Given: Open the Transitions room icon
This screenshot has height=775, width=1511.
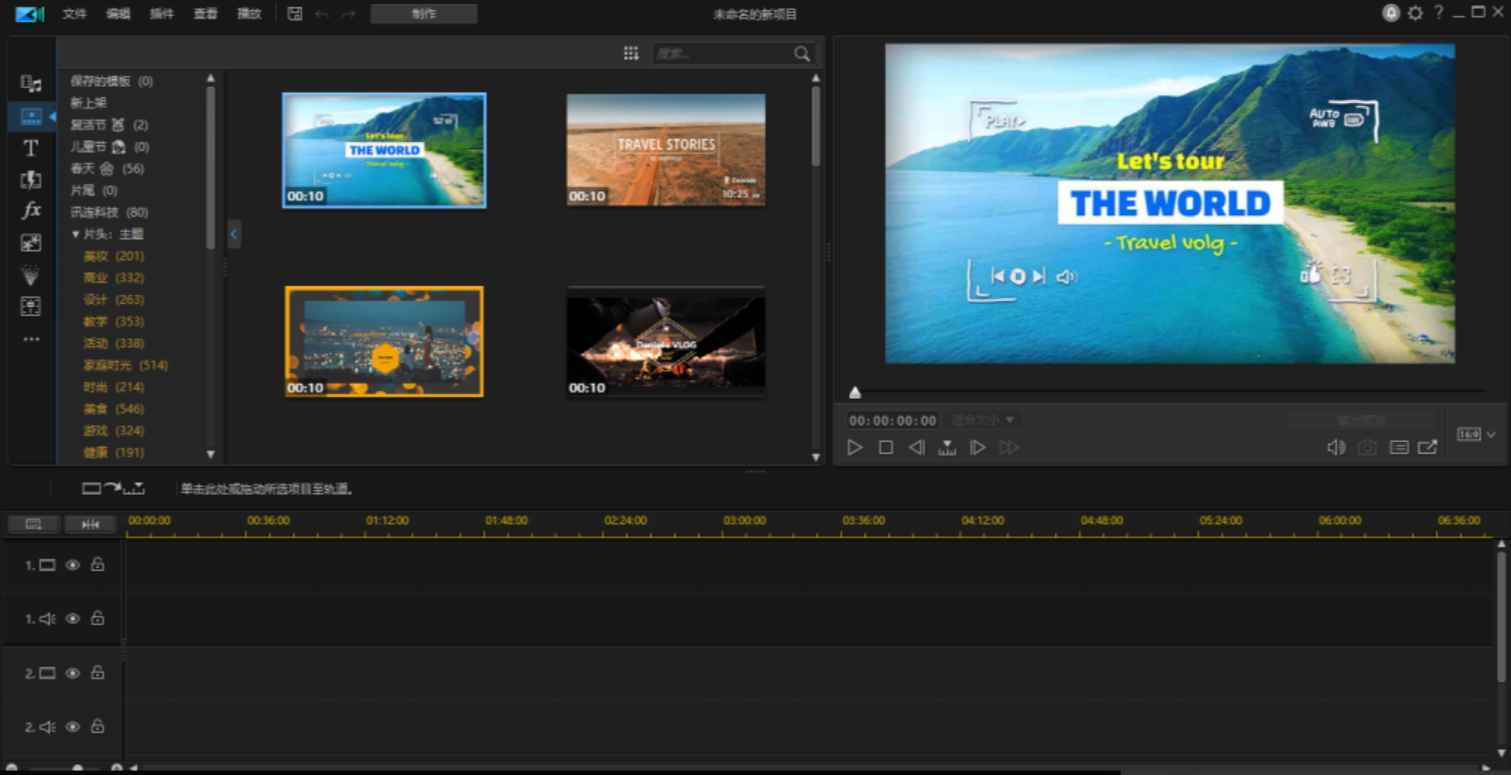Looking at the screenshot, I should click(x=31, y=180).
